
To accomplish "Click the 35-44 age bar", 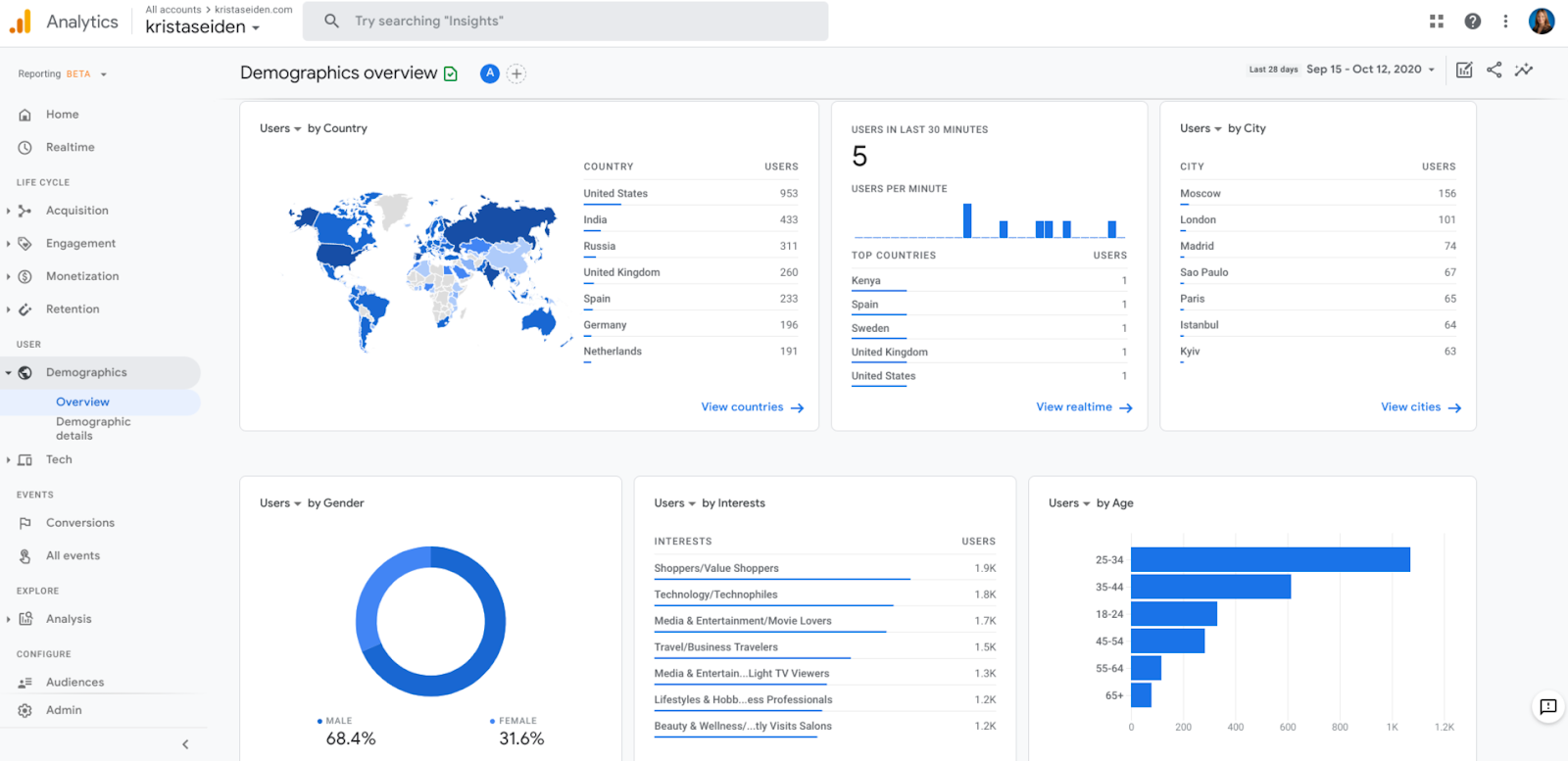I will click(1210, 588).
